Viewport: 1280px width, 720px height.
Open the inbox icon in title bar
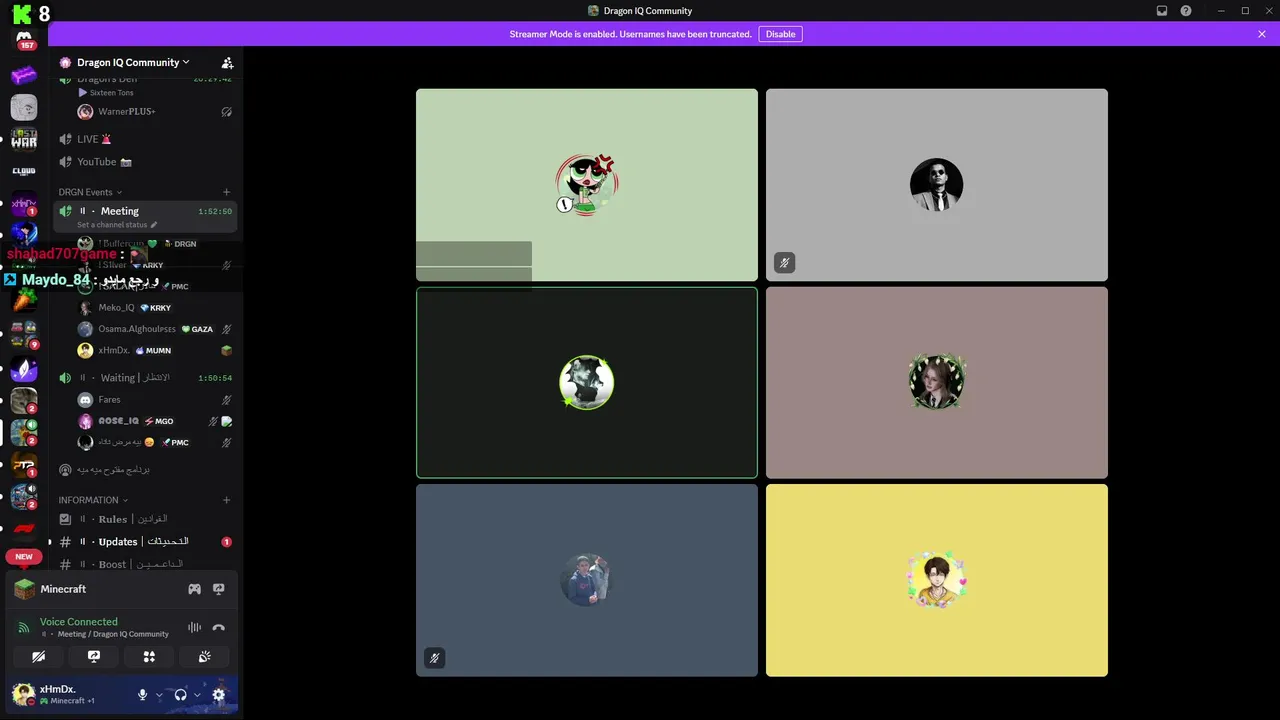(1162, 11)
